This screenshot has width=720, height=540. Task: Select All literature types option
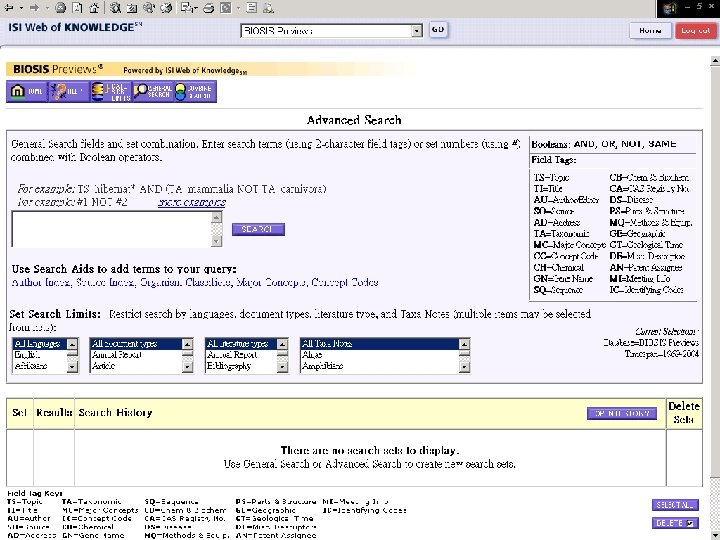click(x=242, y=343)
